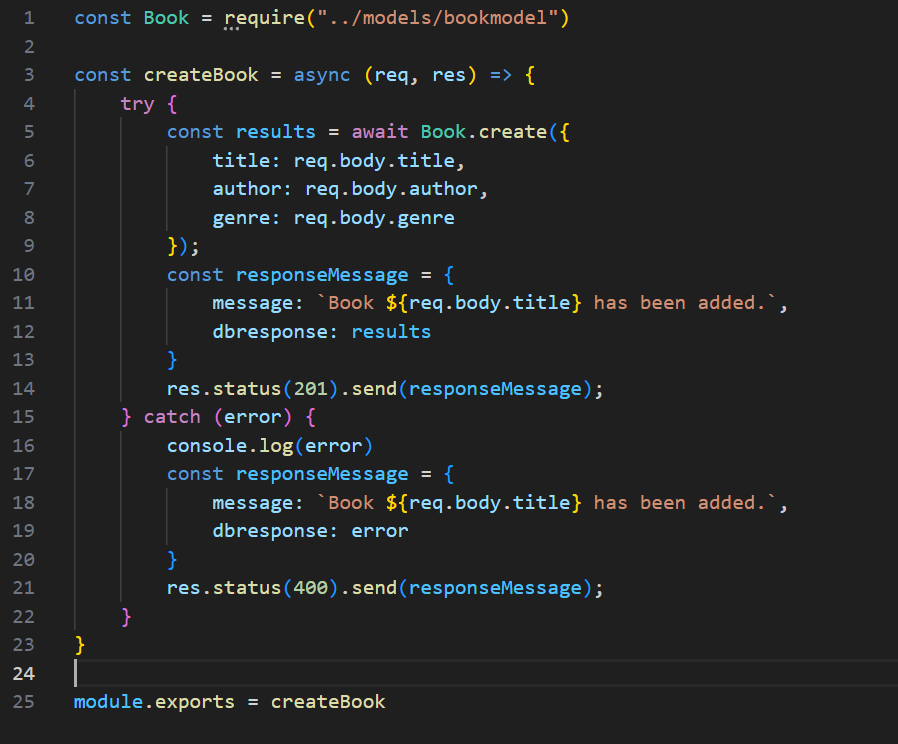Click the 400 status code
This screenshot has height=744, width=898.
(x=310, y=588)
